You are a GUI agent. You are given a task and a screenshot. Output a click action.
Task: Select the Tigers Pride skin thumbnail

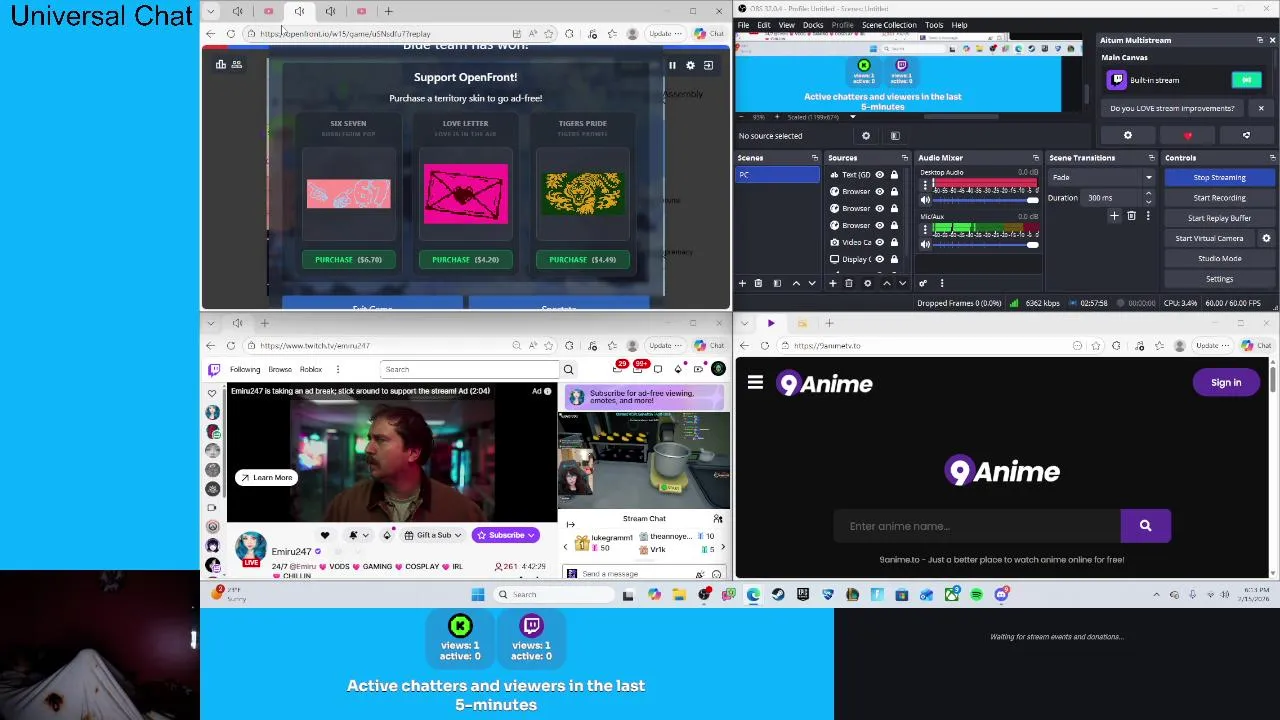click(583, 193)
